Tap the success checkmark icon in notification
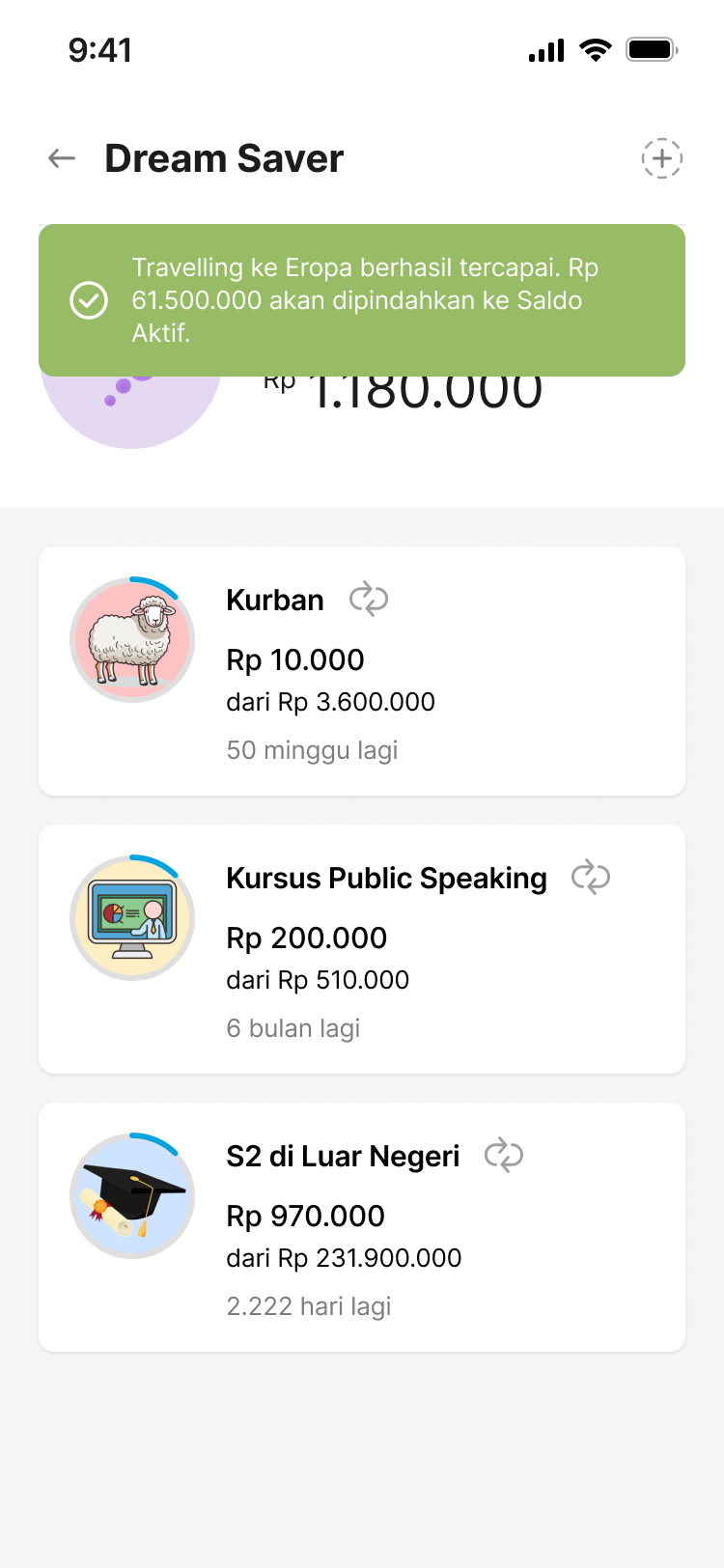The image size is (724, 1568). 89,300
